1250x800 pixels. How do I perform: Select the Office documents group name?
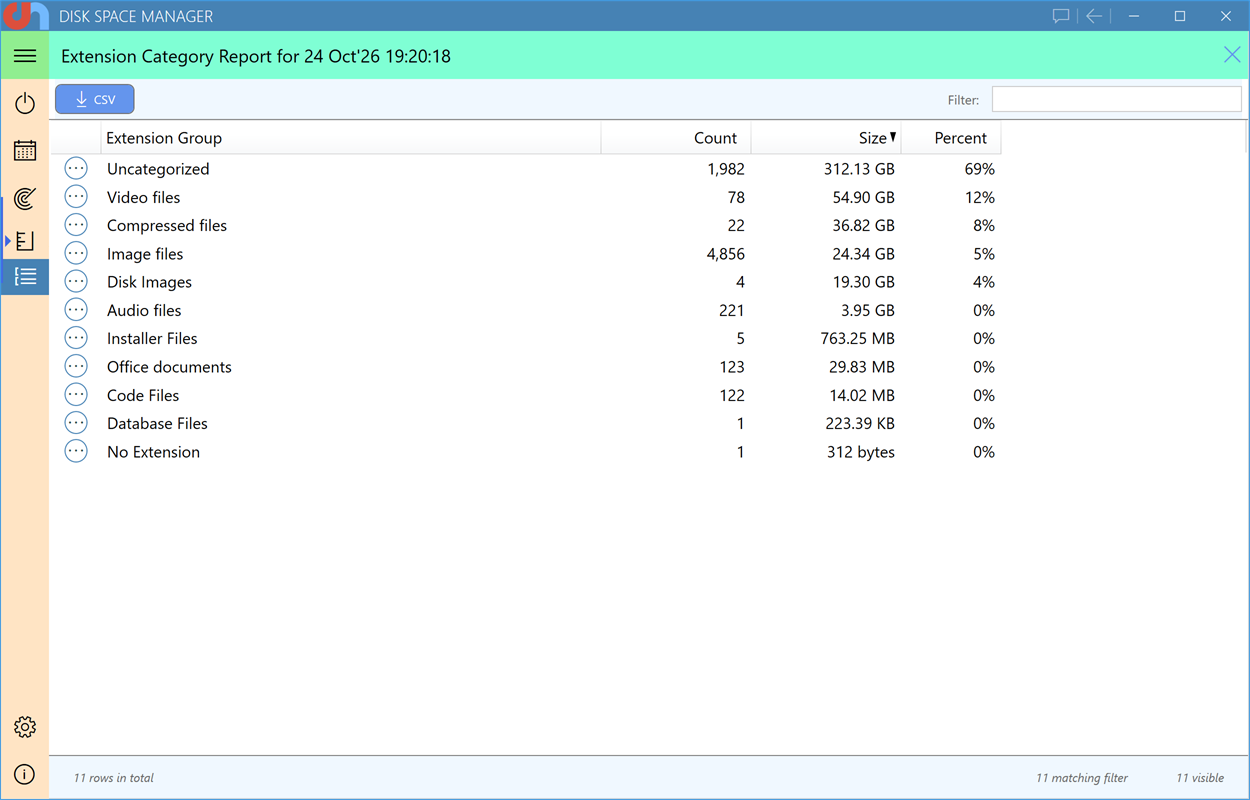pos(169,367)
